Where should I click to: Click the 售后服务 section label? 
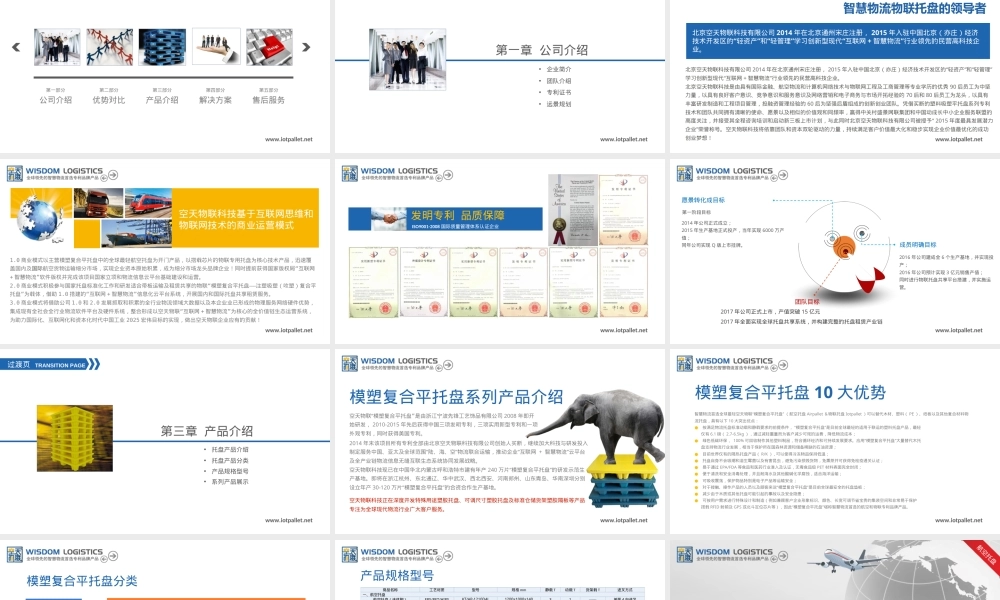(268, 100)
